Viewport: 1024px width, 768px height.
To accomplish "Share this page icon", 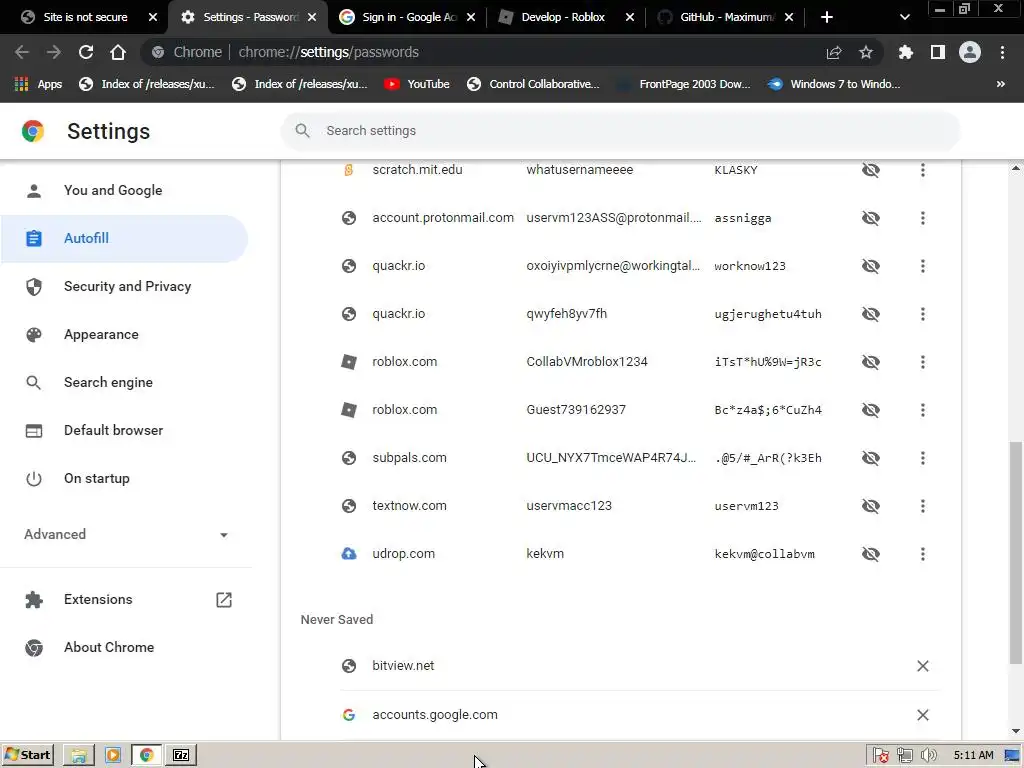I will pos(834,52).
